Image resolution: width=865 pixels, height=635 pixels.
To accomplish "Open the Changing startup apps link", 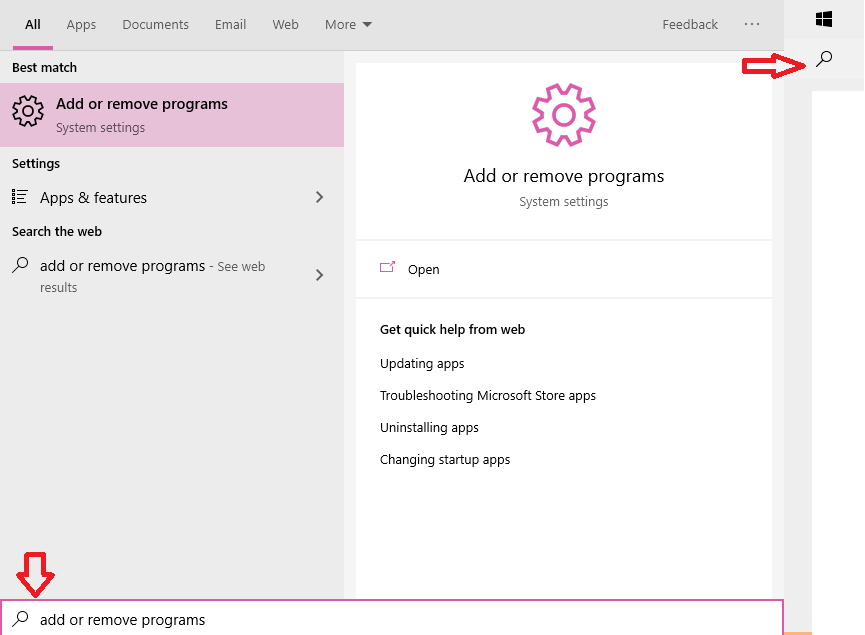I will pyautogui.click(x=445, y=460).
